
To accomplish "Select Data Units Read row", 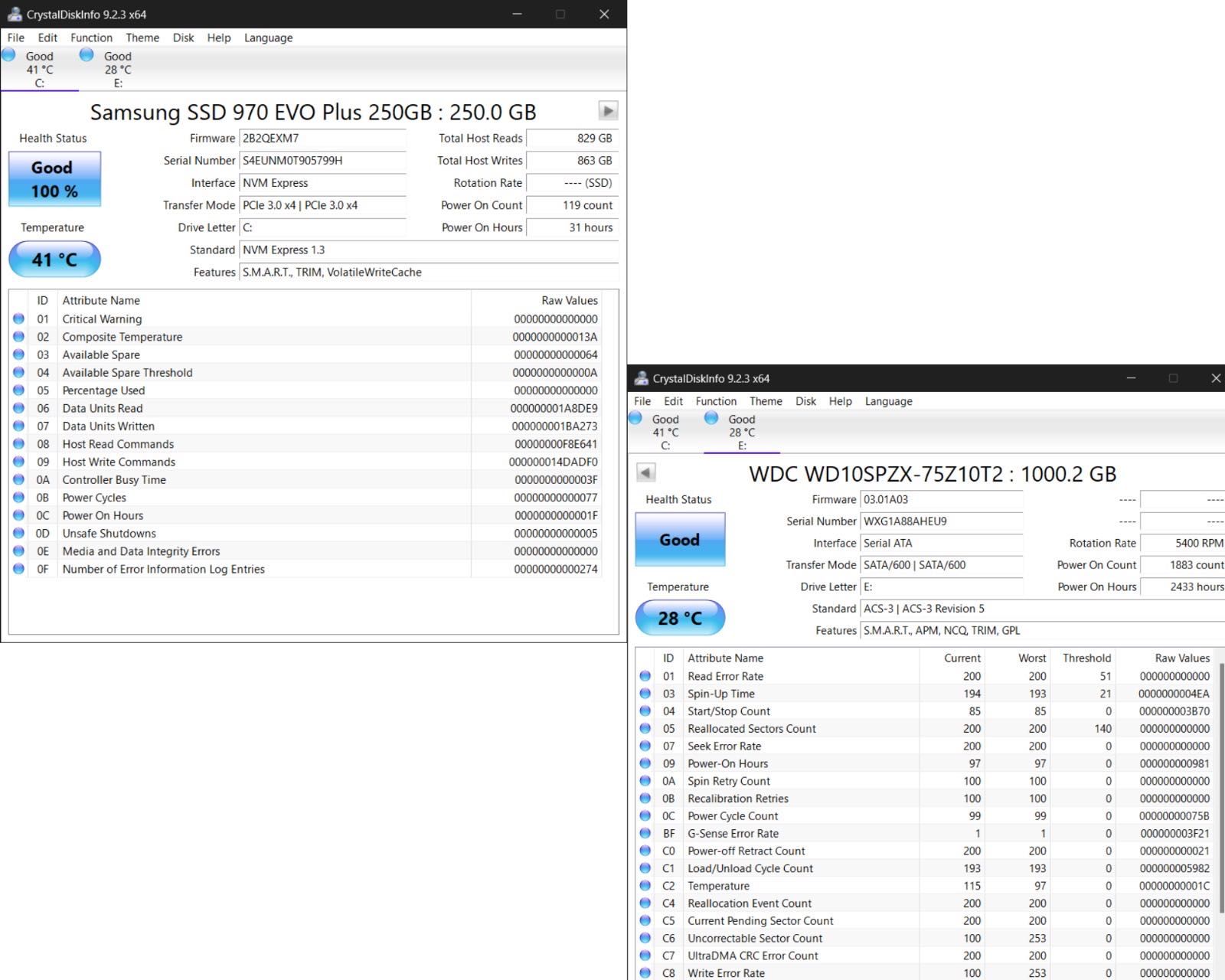I will click(306, 408).
